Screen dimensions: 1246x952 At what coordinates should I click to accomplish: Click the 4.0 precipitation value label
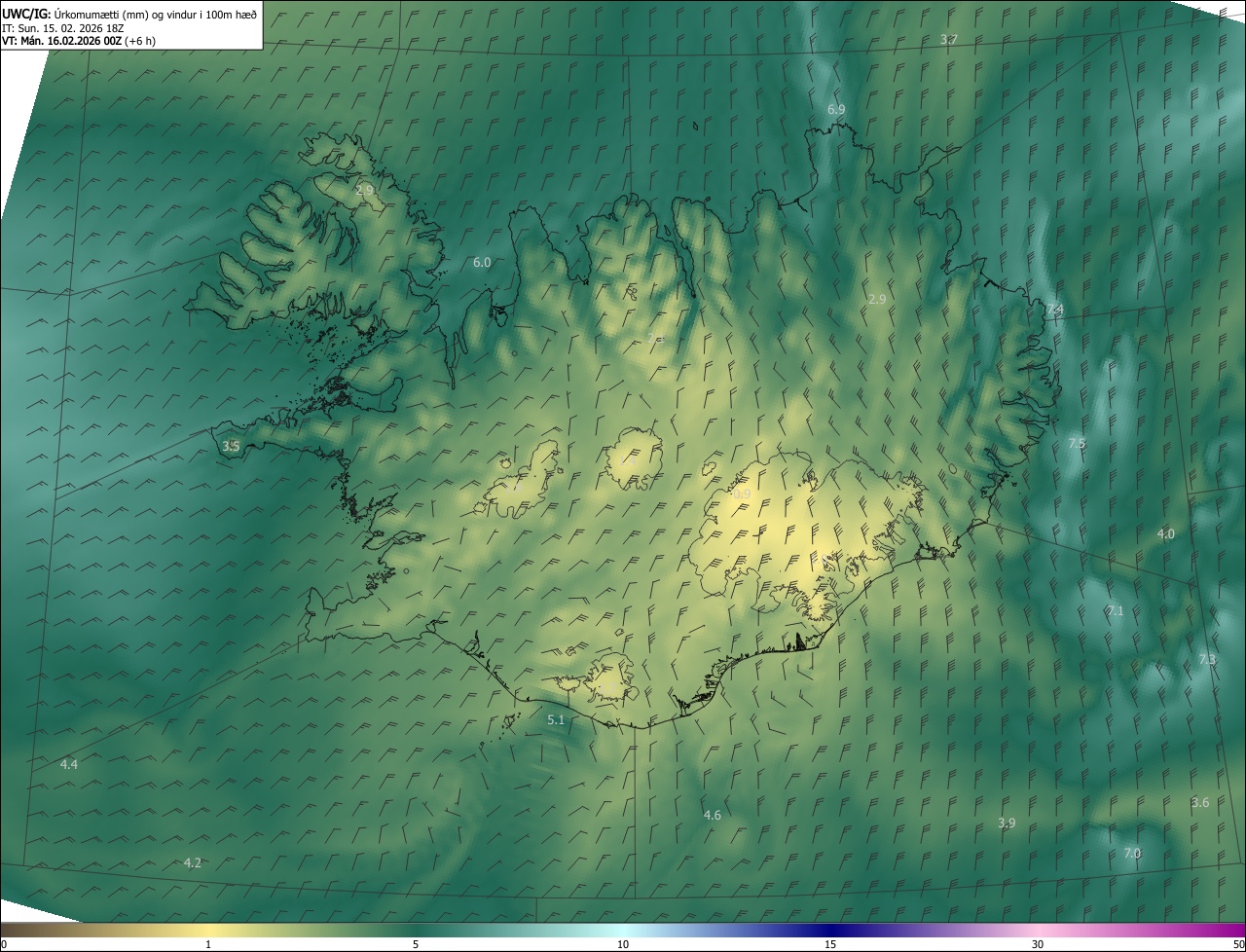click(1165, 534)
